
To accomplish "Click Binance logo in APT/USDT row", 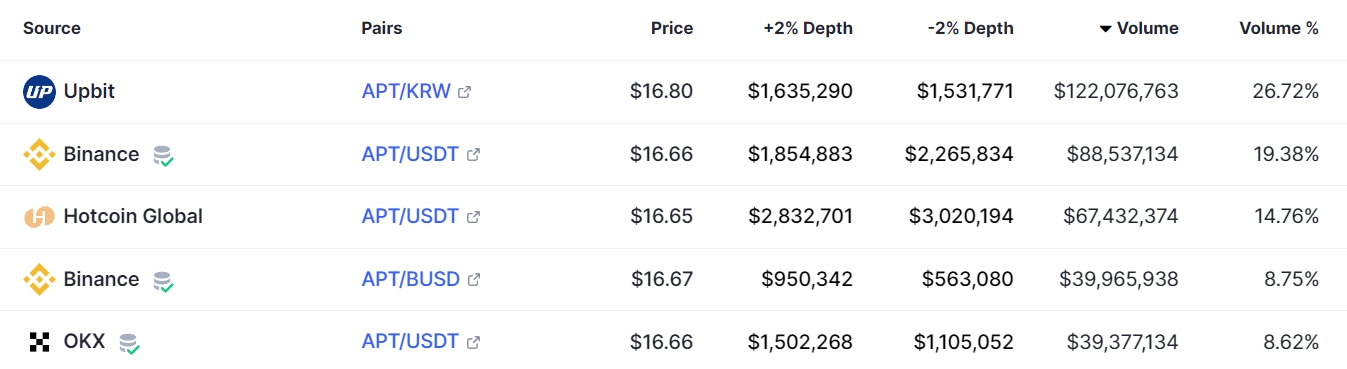I will click(x=39, y=154).
